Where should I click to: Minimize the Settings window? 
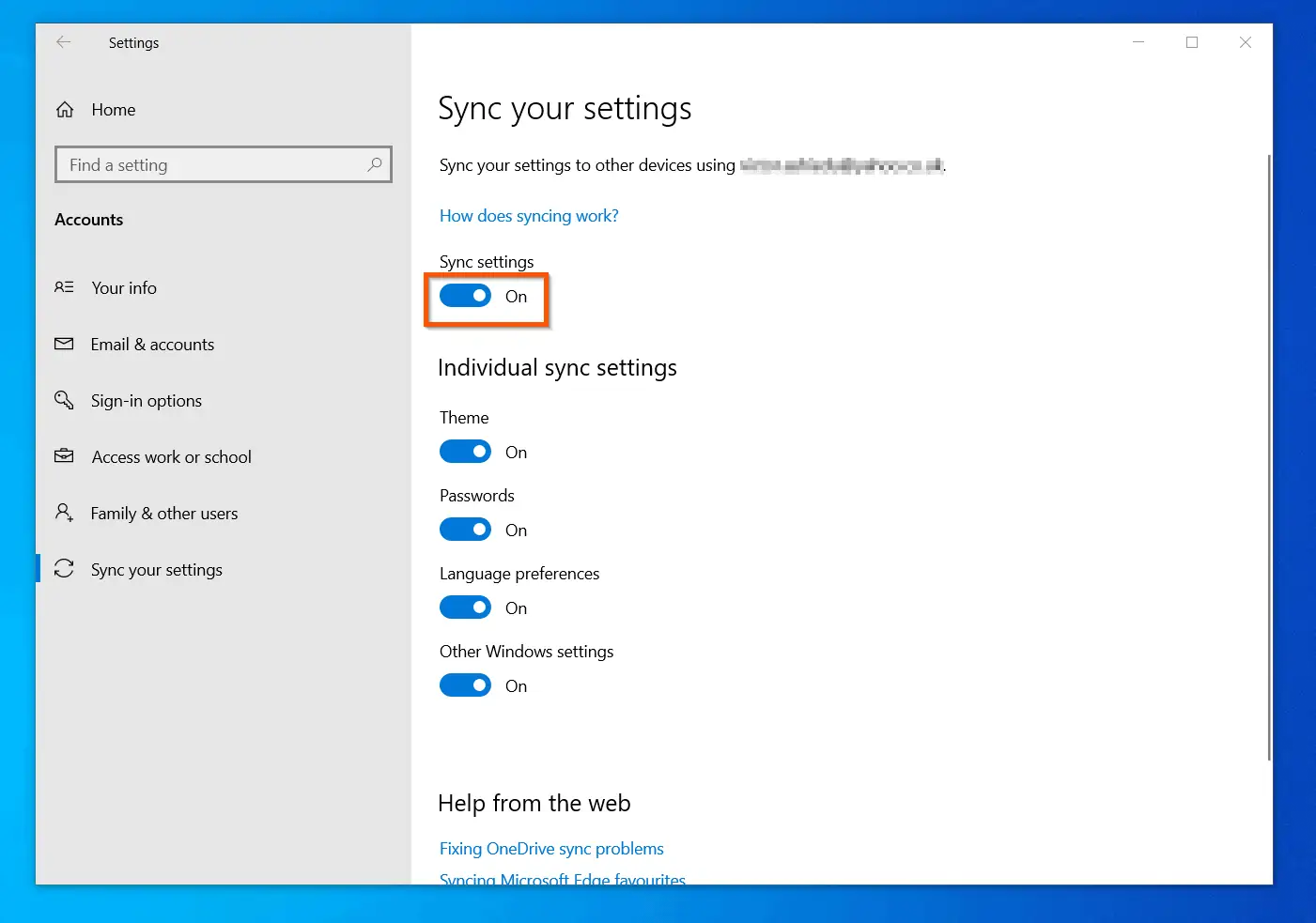[x=1138, y=42]
